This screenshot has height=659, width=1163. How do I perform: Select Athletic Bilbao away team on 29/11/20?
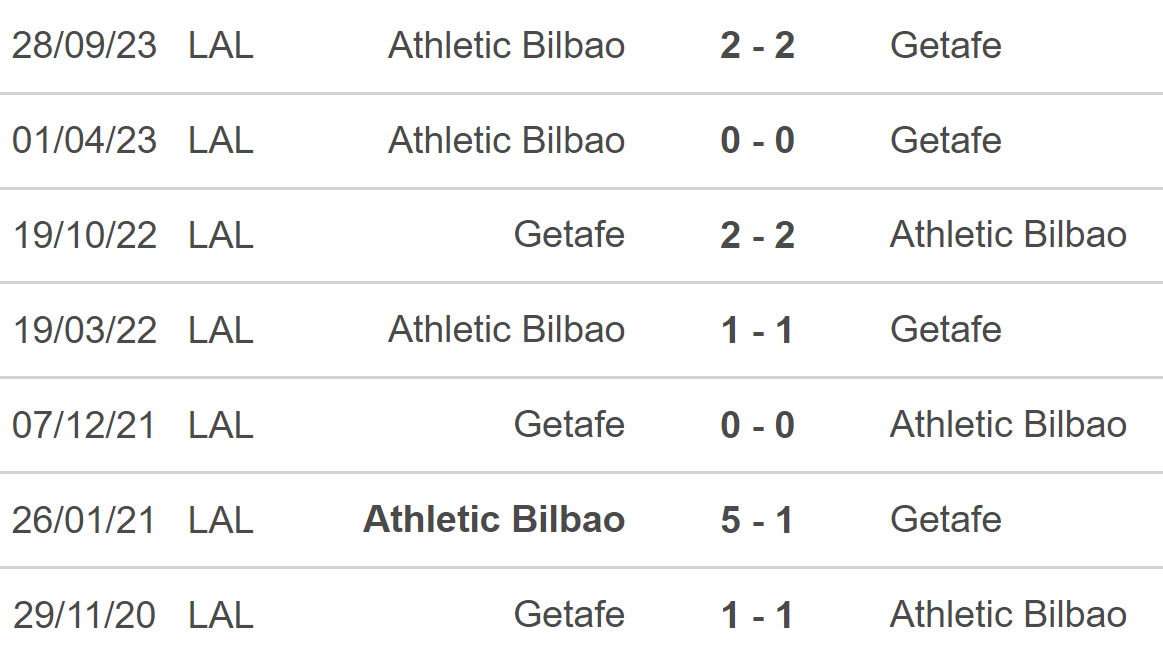point(1009,614)
